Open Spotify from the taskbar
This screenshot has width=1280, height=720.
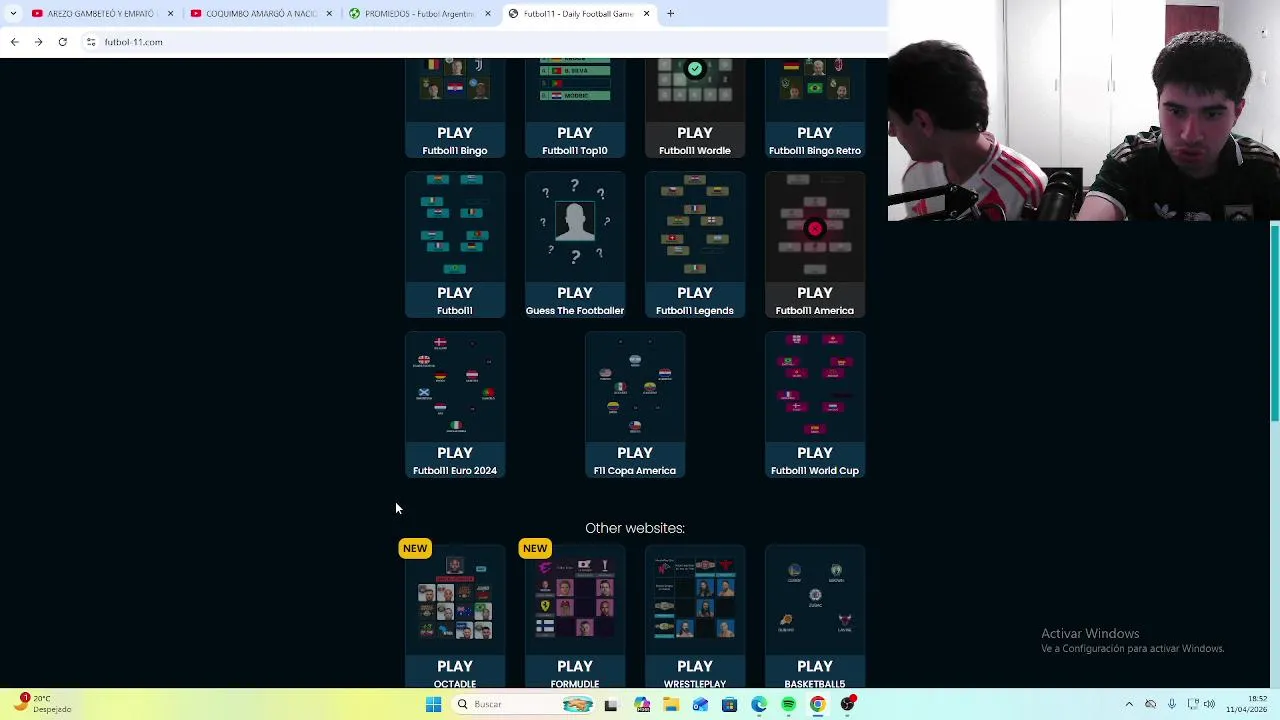tap(788, 705)
